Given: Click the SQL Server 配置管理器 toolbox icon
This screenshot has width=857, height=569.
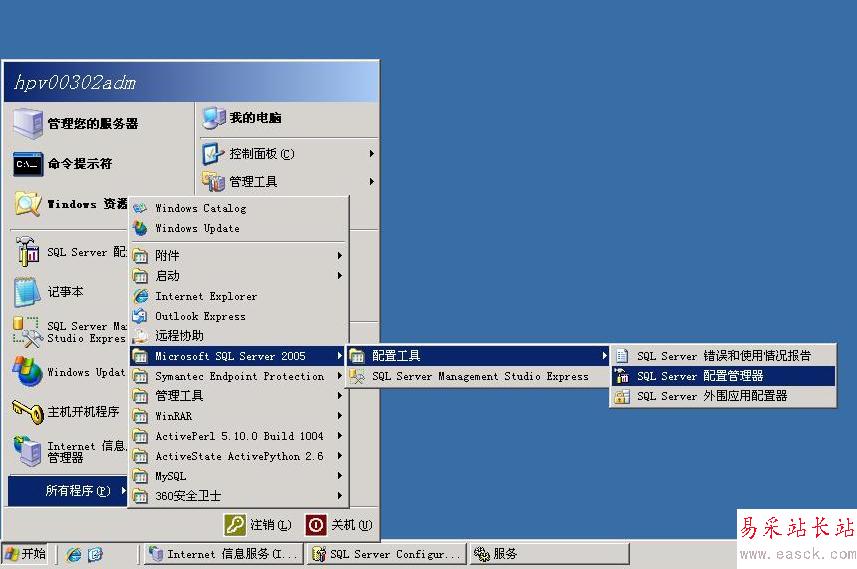Looking at the screenshot, I should tap(622, 376).
